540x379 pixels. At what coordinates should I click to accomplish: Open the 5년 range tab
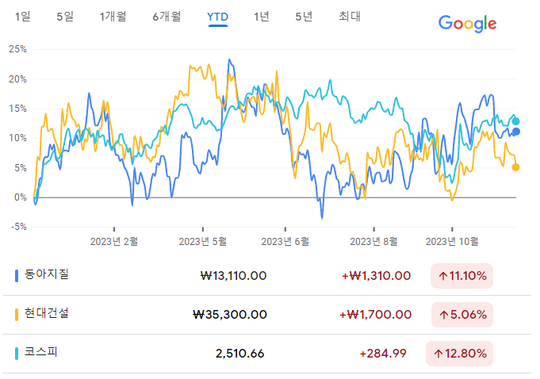coord(303,16)
